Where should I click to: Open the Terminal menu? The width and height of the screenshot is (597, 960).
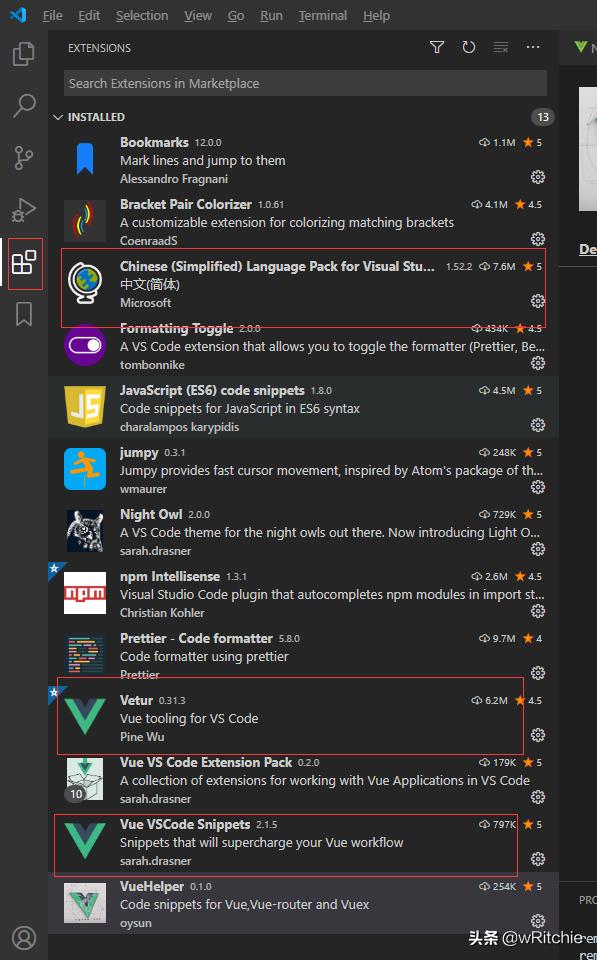tap(323, 15)
